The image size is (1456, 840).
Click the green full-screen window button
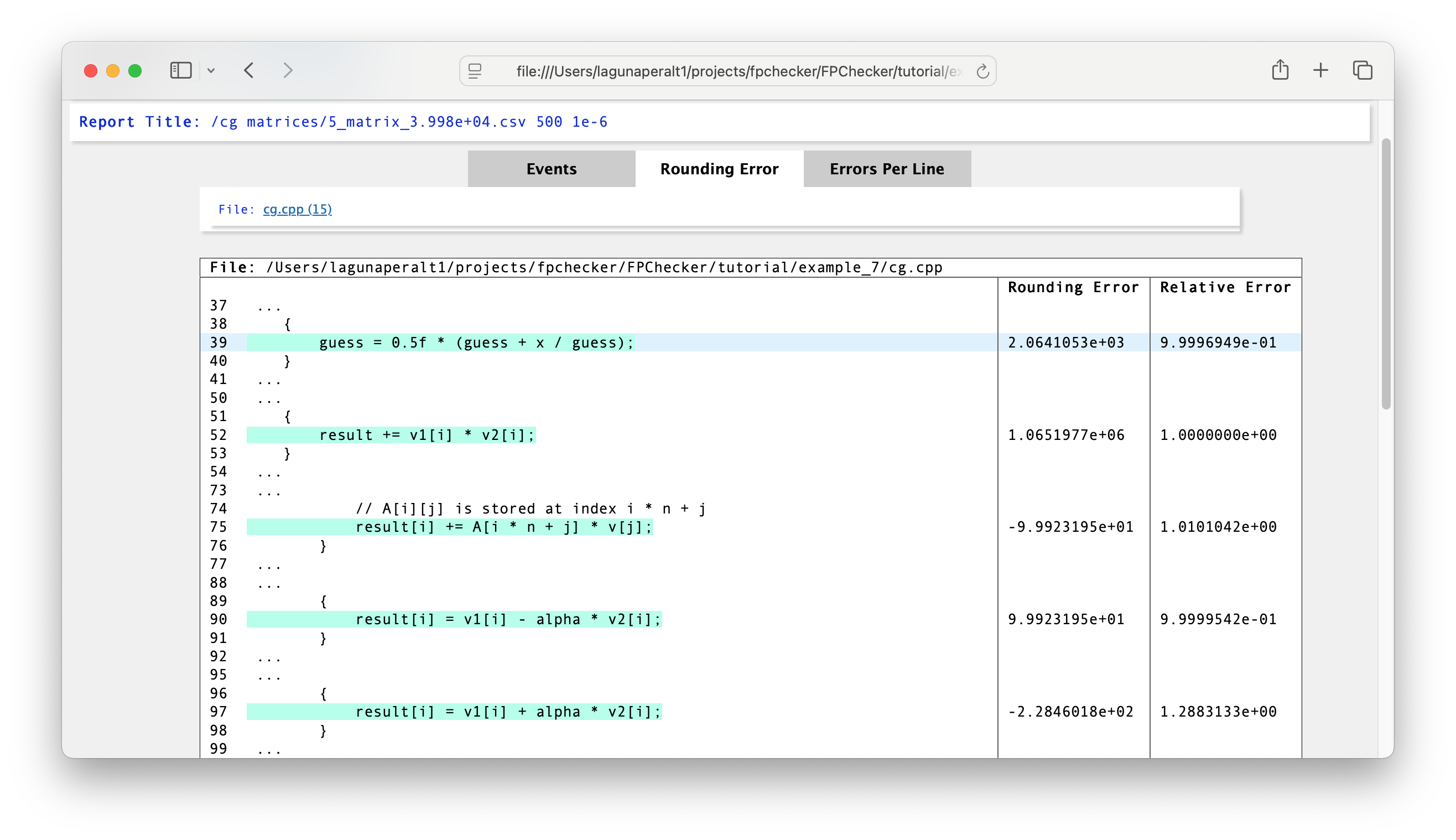click(135, 71)
